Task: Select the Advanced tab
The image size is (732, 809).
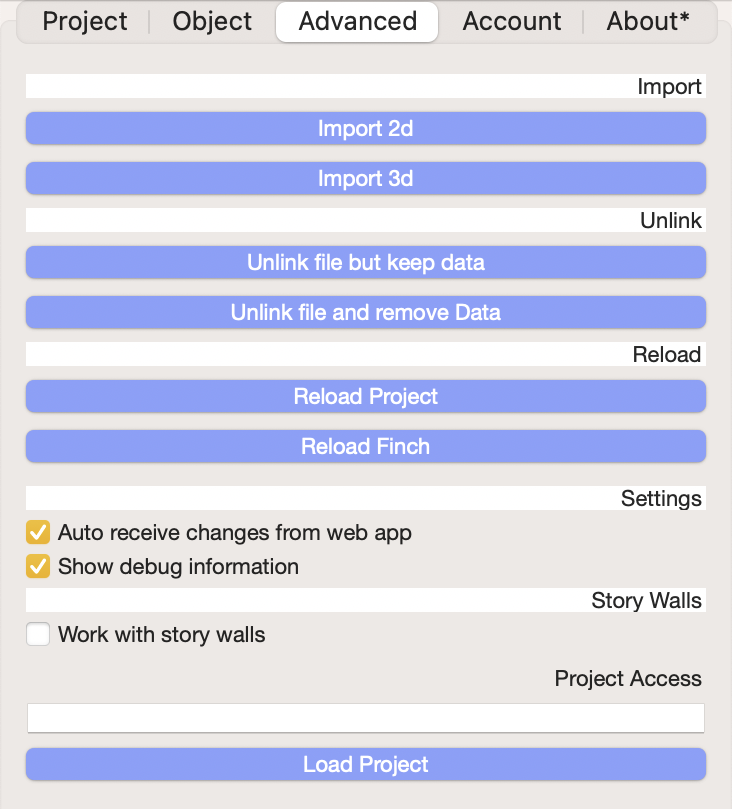Action: click(357, 21)
